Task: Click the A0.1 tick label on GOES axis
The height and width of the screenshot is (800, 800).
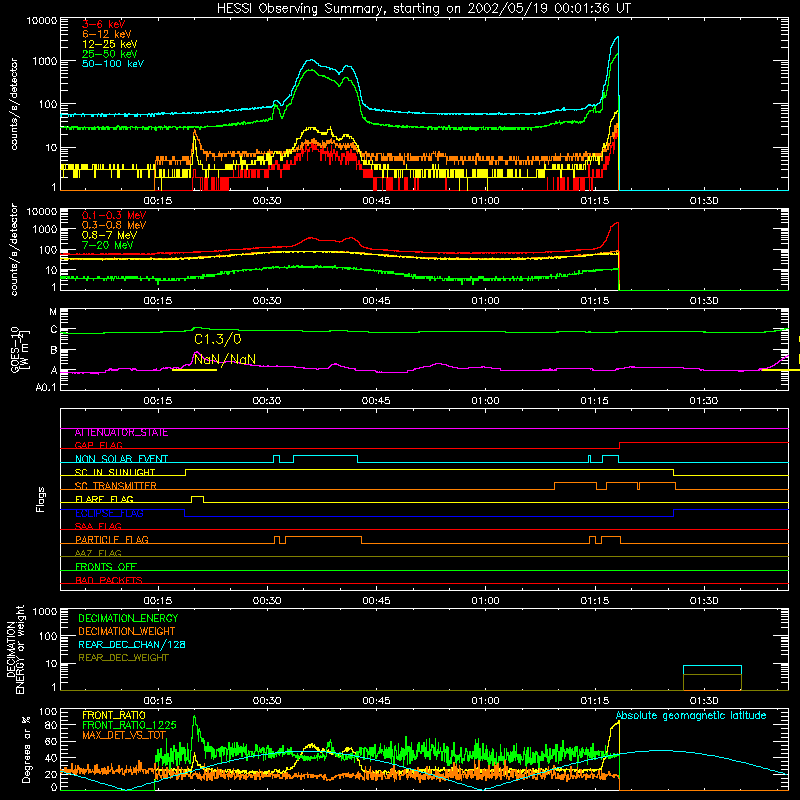Action: (46, 387)
